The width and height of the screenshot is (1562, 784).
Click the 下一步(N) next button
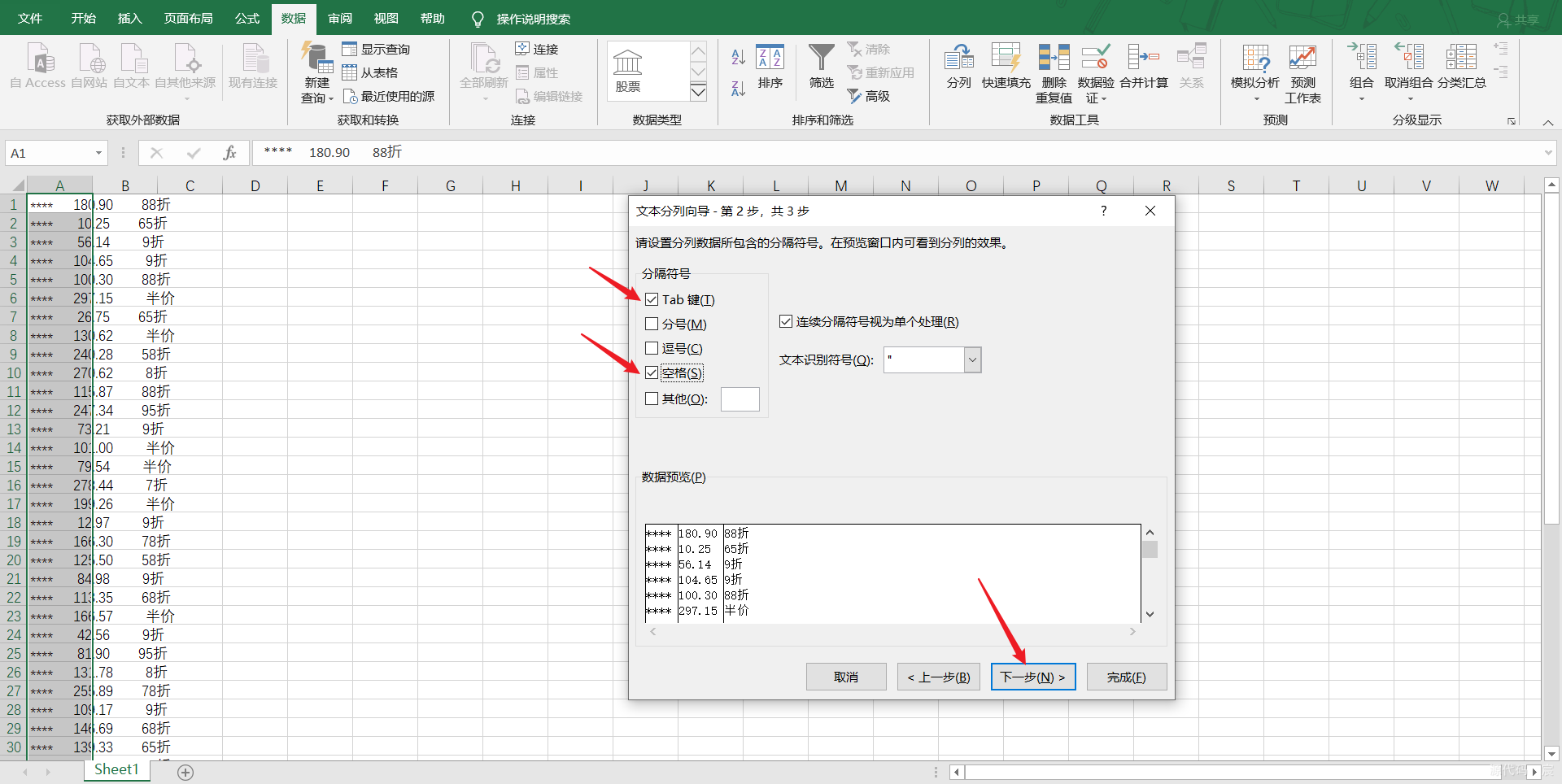(1033, 677)
